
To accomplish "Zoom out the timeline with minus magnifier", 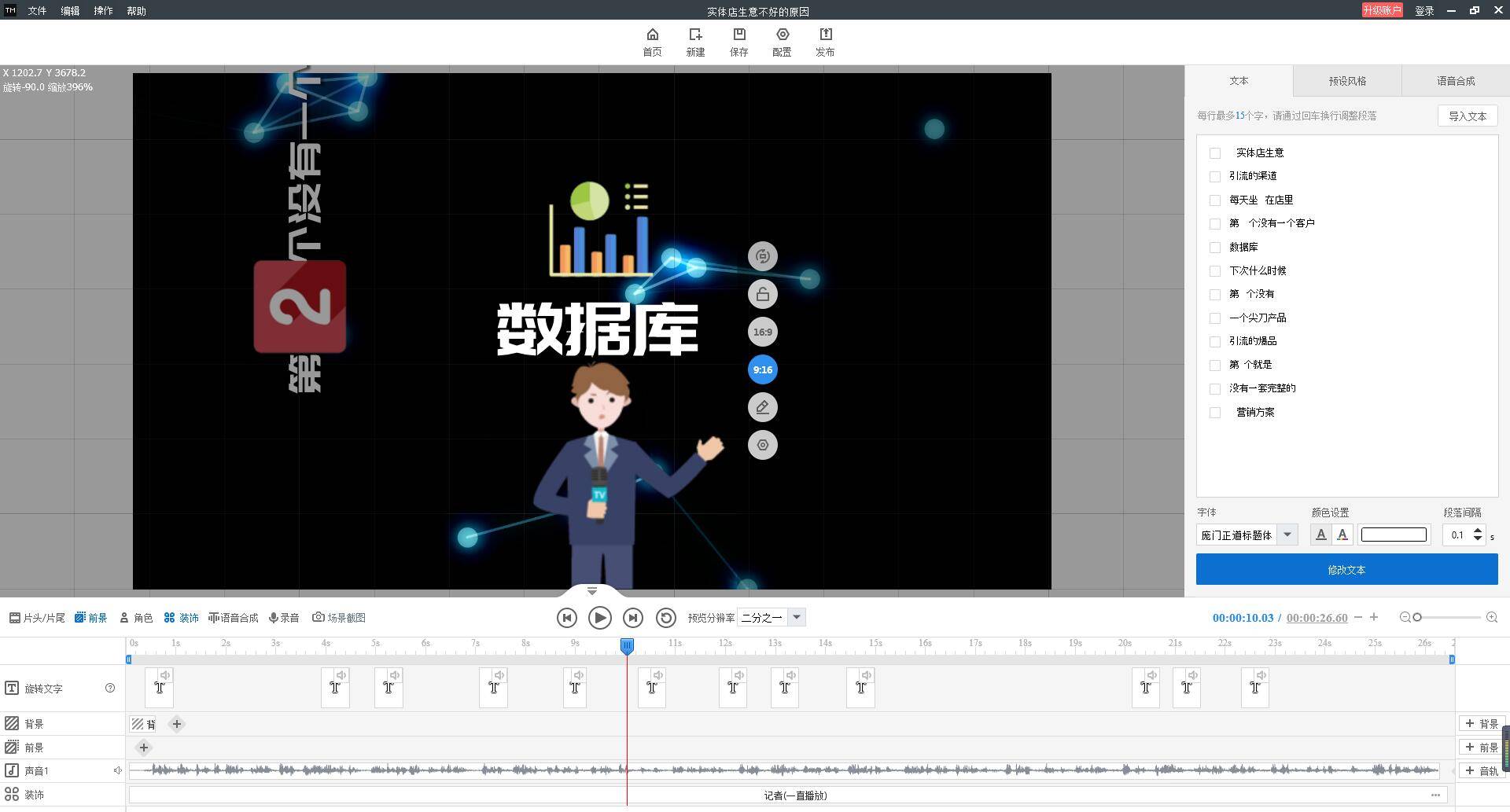I will tap(1405, 618).
